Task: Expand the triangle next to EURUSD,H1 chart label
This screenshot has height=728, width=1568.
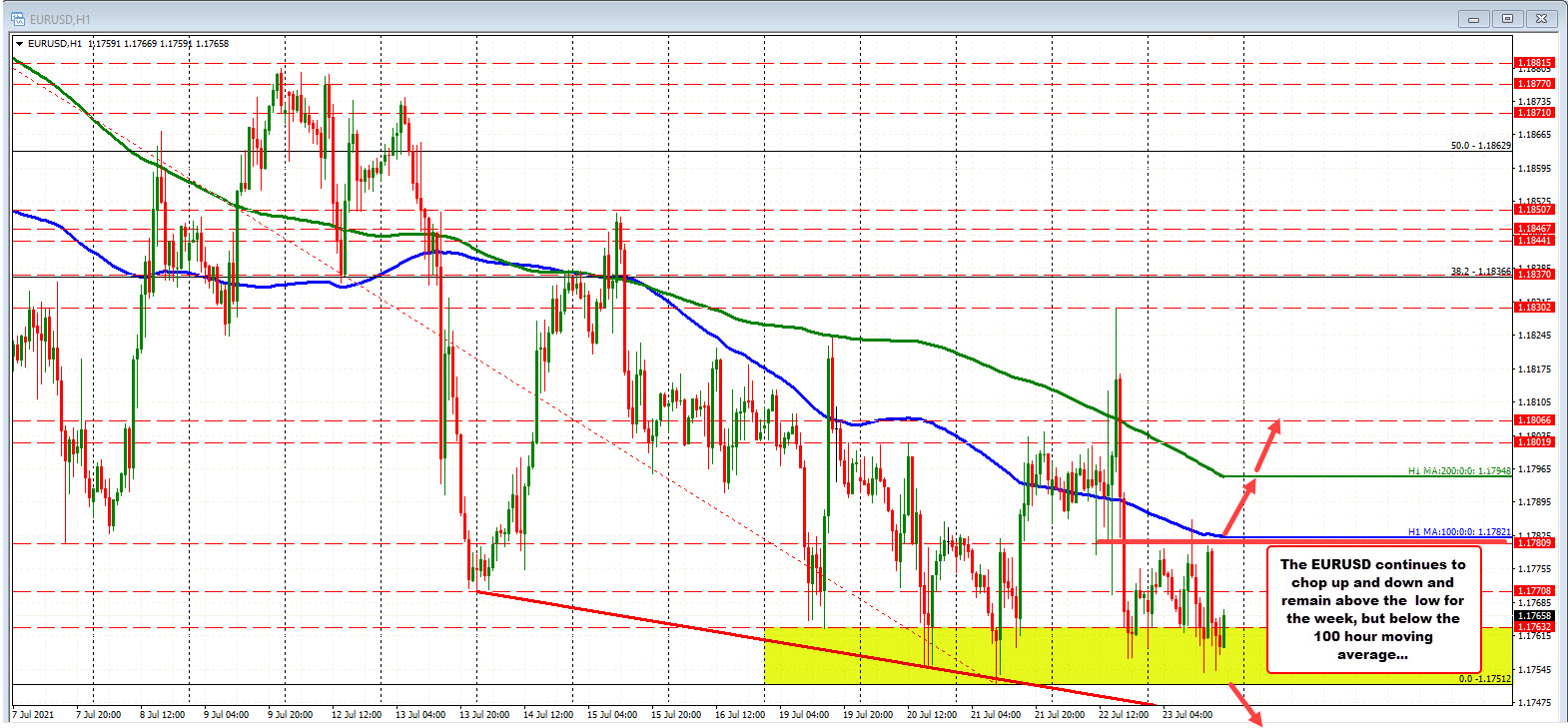Action: (x=19, y=44)
